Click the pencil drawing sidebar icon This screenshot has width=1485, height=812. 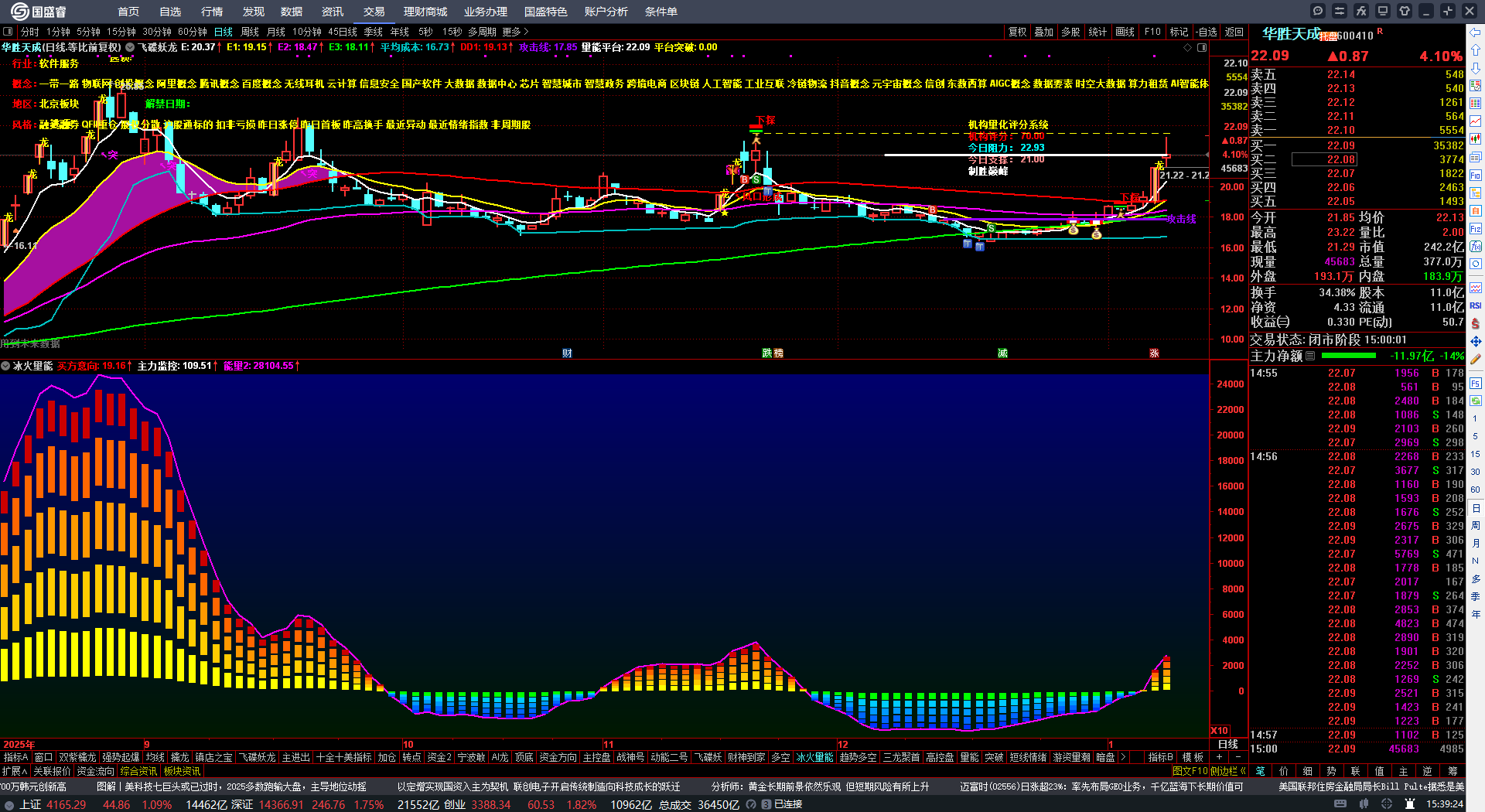(1476, 359)
